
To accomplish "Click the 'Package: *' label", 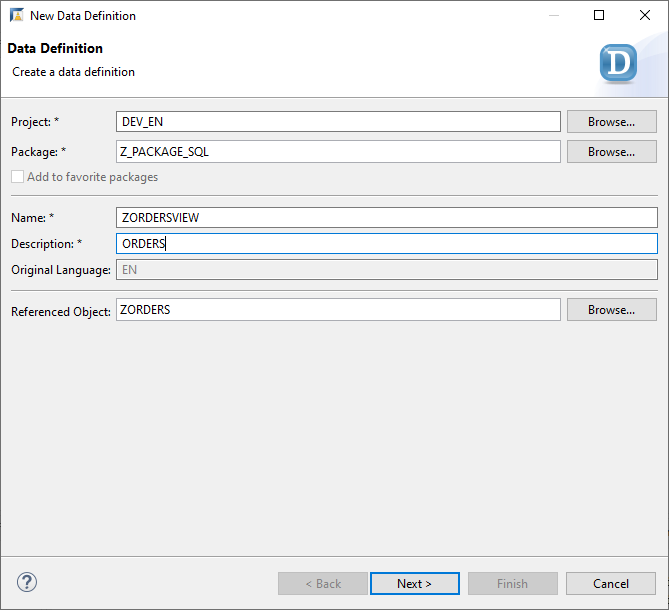I will [38, 152].
